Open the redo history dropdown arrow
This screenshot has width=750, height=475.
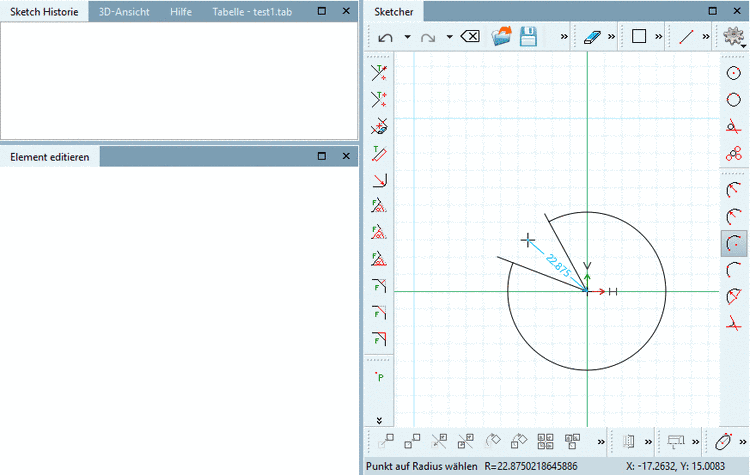point(450,37)
